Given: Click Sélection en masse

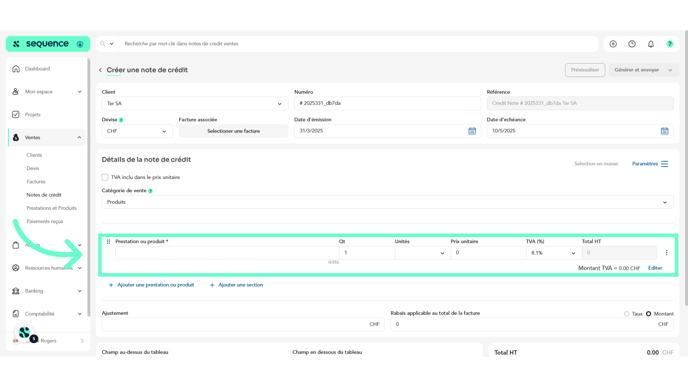Looking at the screenshot, I should (596, 164).
